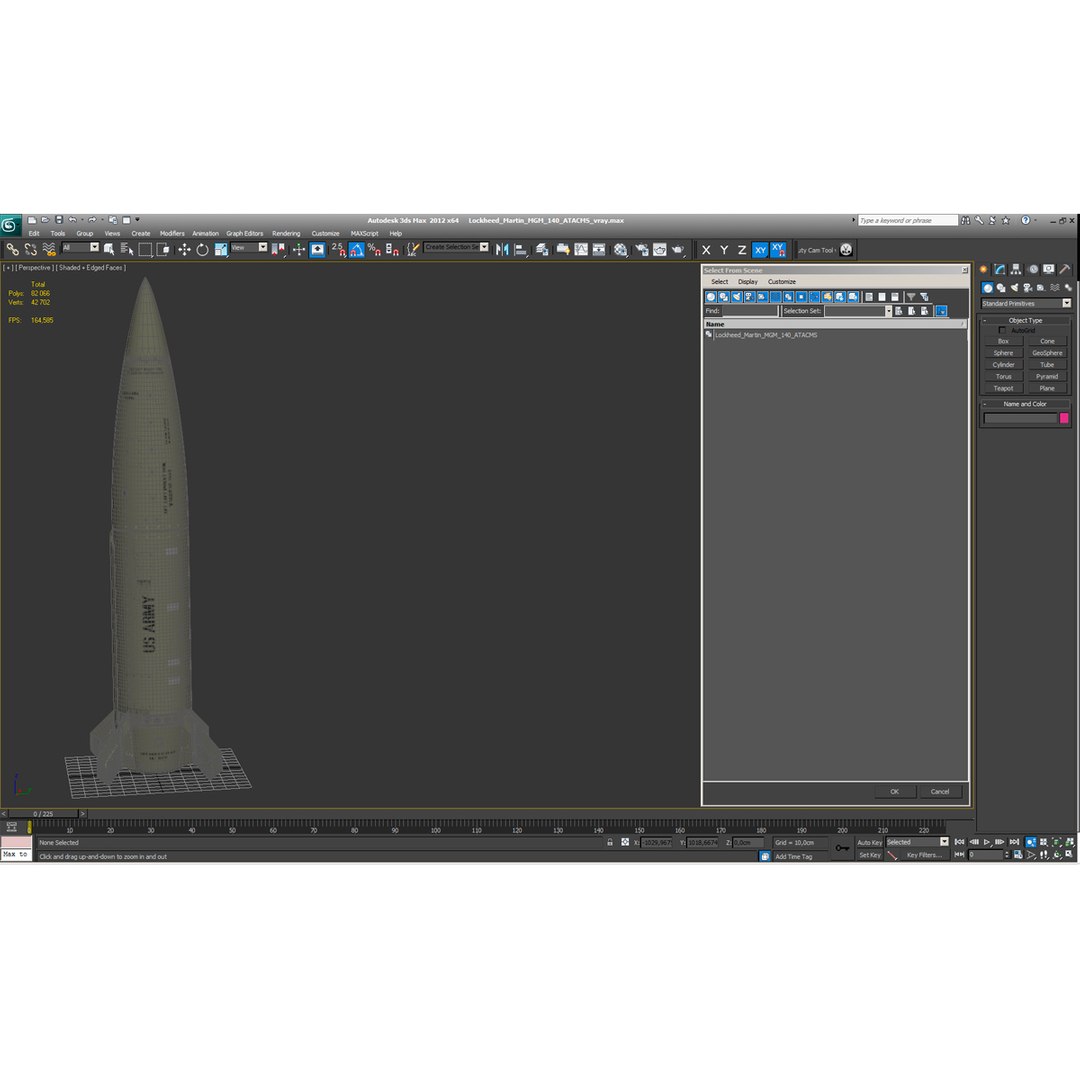Viewport: 1080px width, 1080px height.
Task: Toggle the 2.5D Snaps tool
Action: [338, 249]
